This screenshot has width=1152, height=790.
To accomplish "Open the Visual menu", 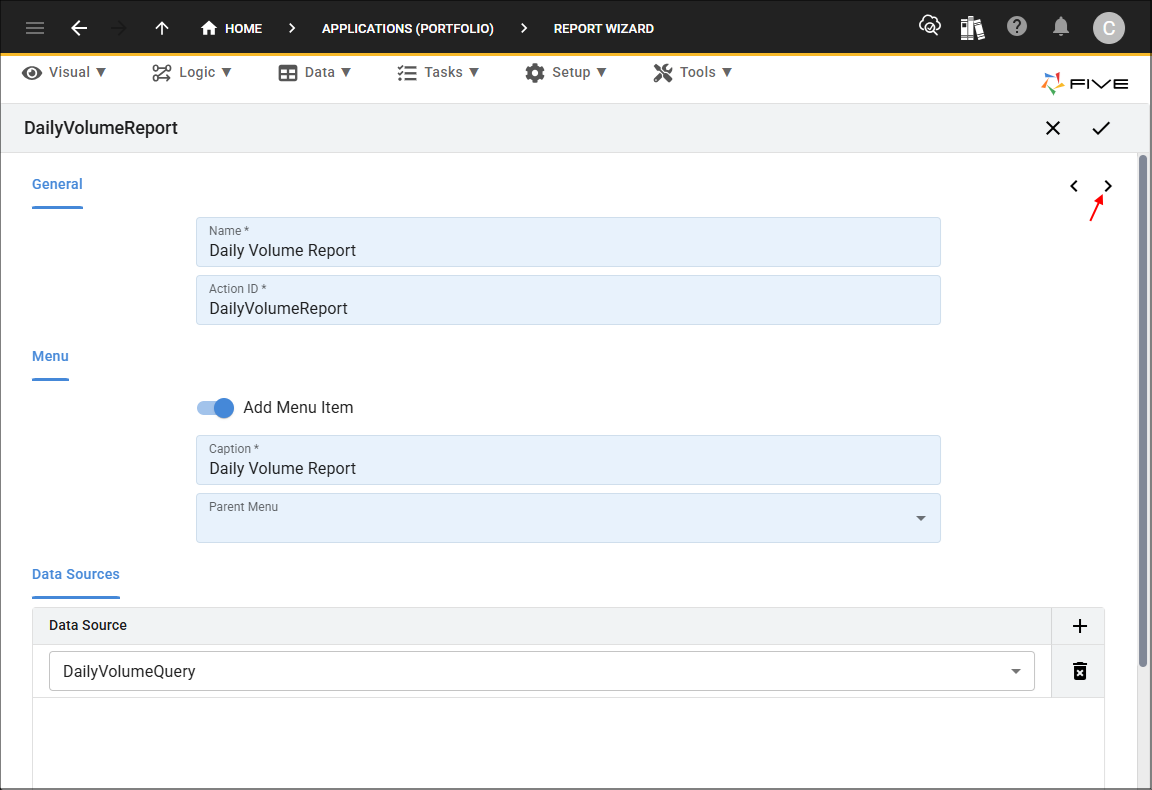I will [x=64, y=72].
